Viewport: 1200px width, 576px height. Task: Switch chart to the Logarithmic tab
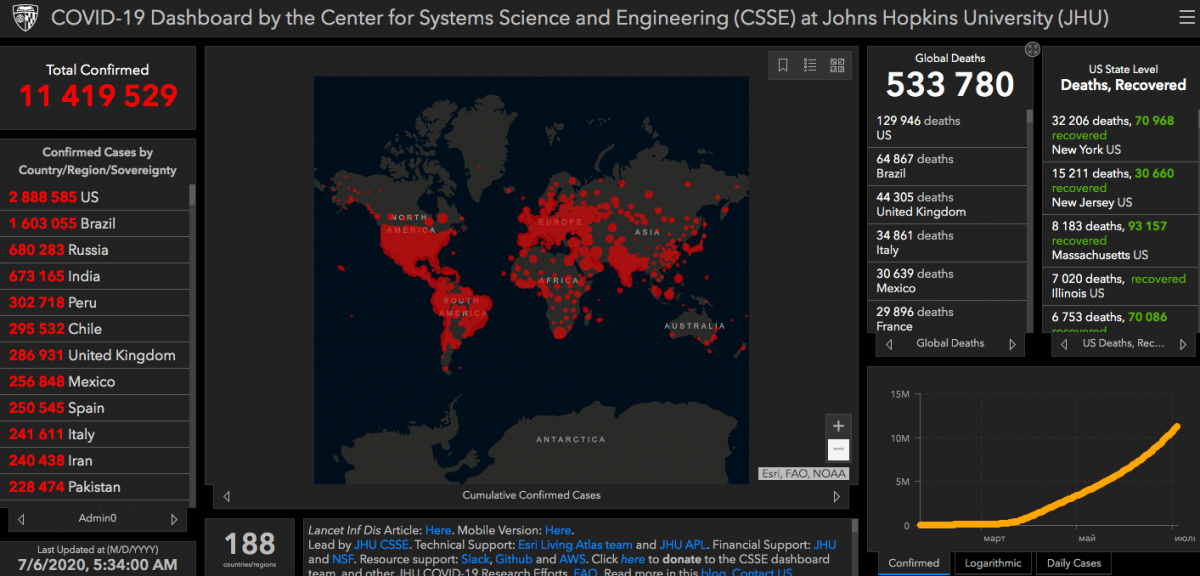click(x=993, y=563)
